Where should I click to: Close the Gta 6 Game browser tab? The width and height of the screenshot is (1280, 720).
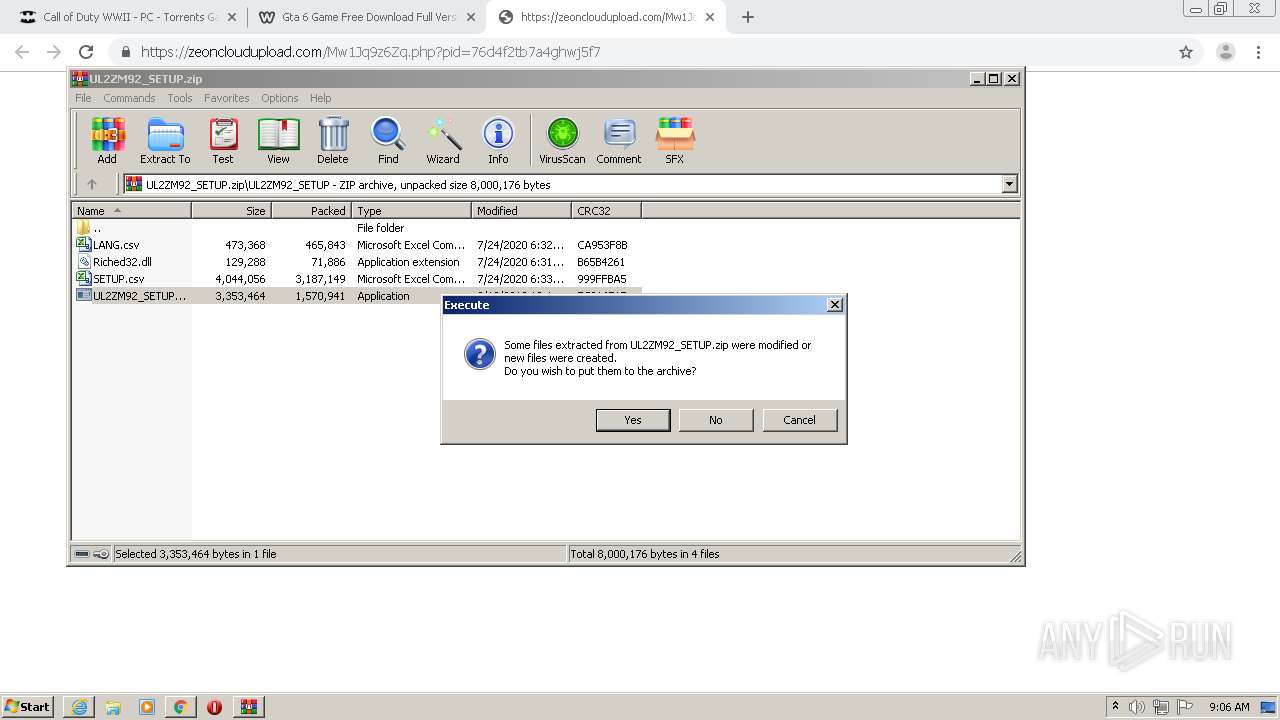click(x=471, y=17)
